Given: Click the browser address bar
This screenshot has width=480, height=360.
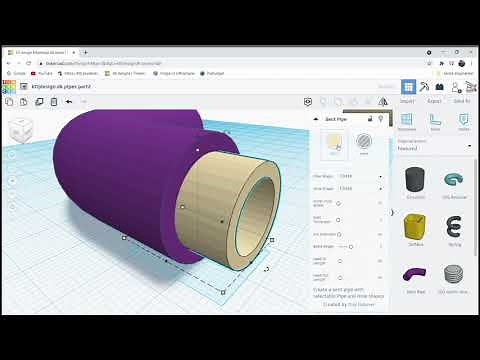Looking at the screenshot, I should coord(230,63).
